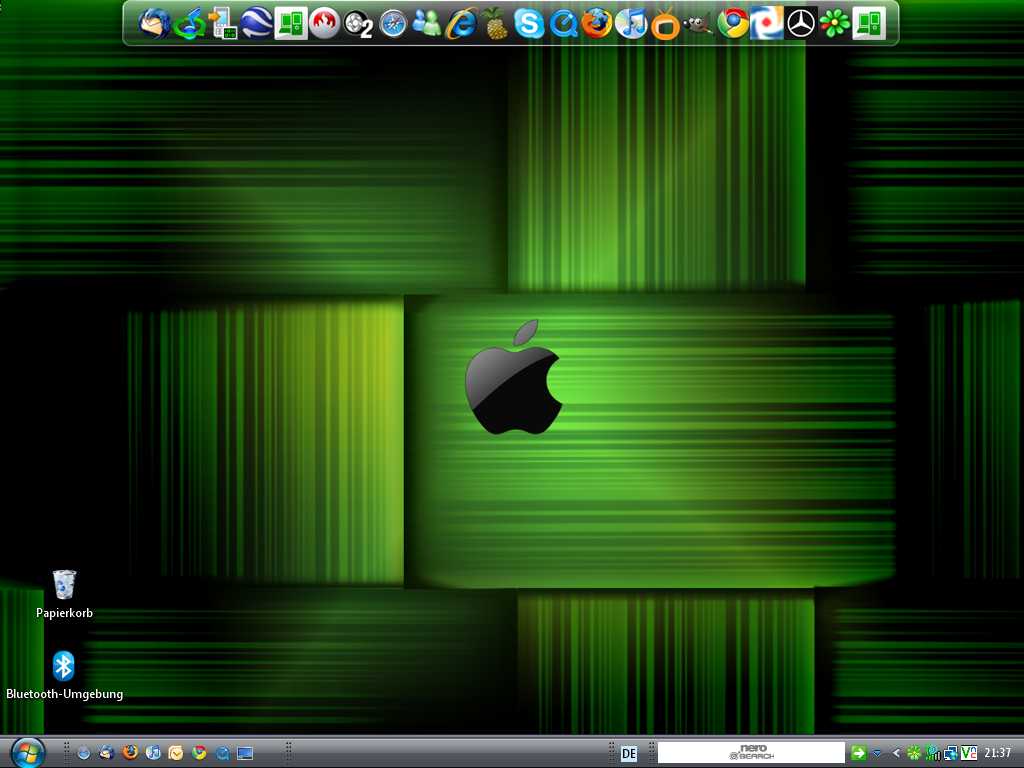Launch Safari compass icon in the dock

(393, 24)
